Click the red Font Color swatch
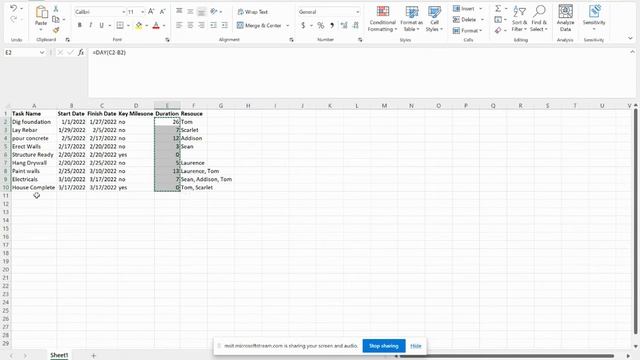 click(x=156, y=26)
